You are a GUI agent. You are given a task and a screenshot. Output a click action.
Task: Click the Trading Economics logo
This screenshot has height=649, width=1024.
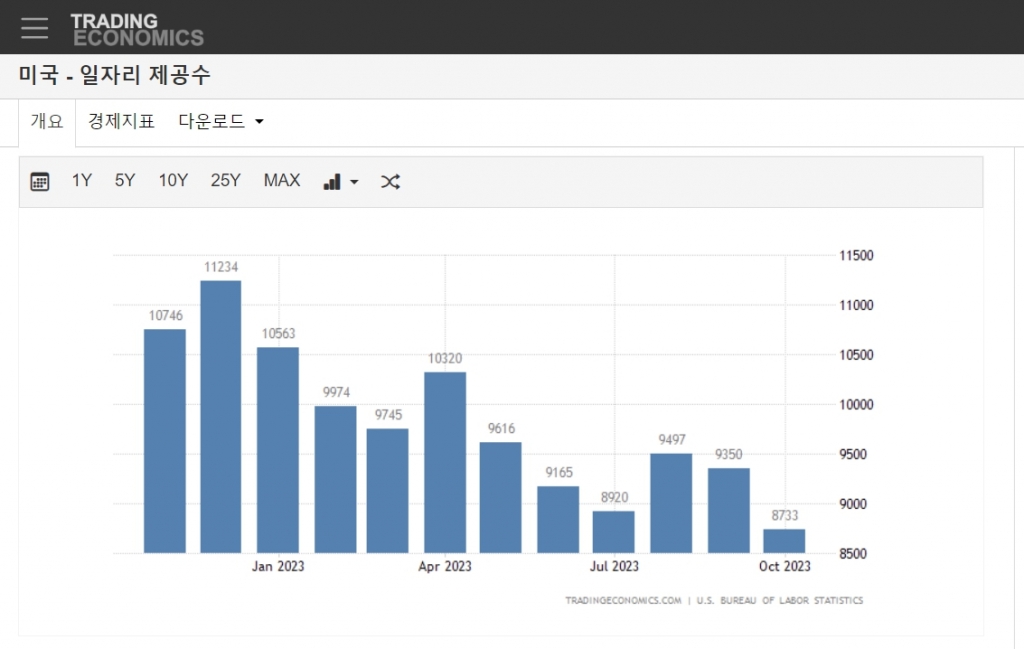pos(137,29)
